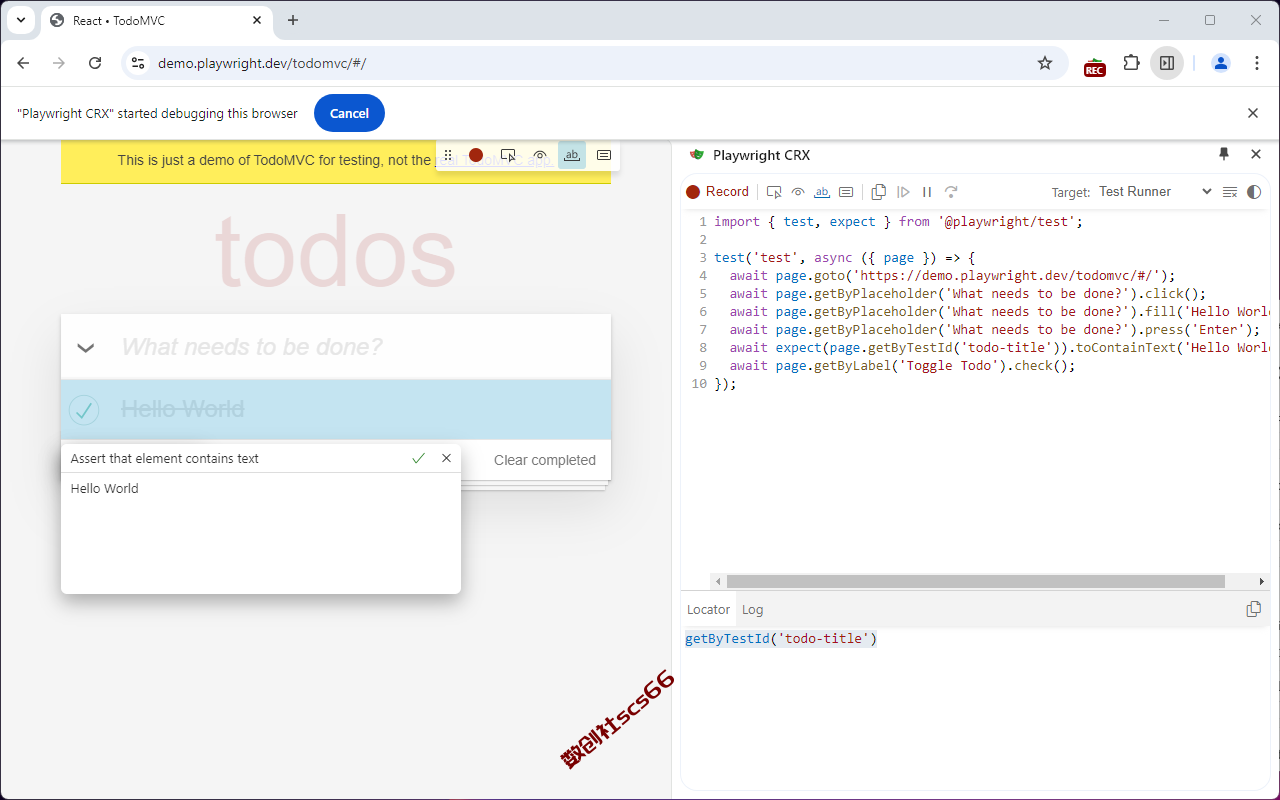Click the Record button in Playwright CRX panel

(x=717, y=192)
